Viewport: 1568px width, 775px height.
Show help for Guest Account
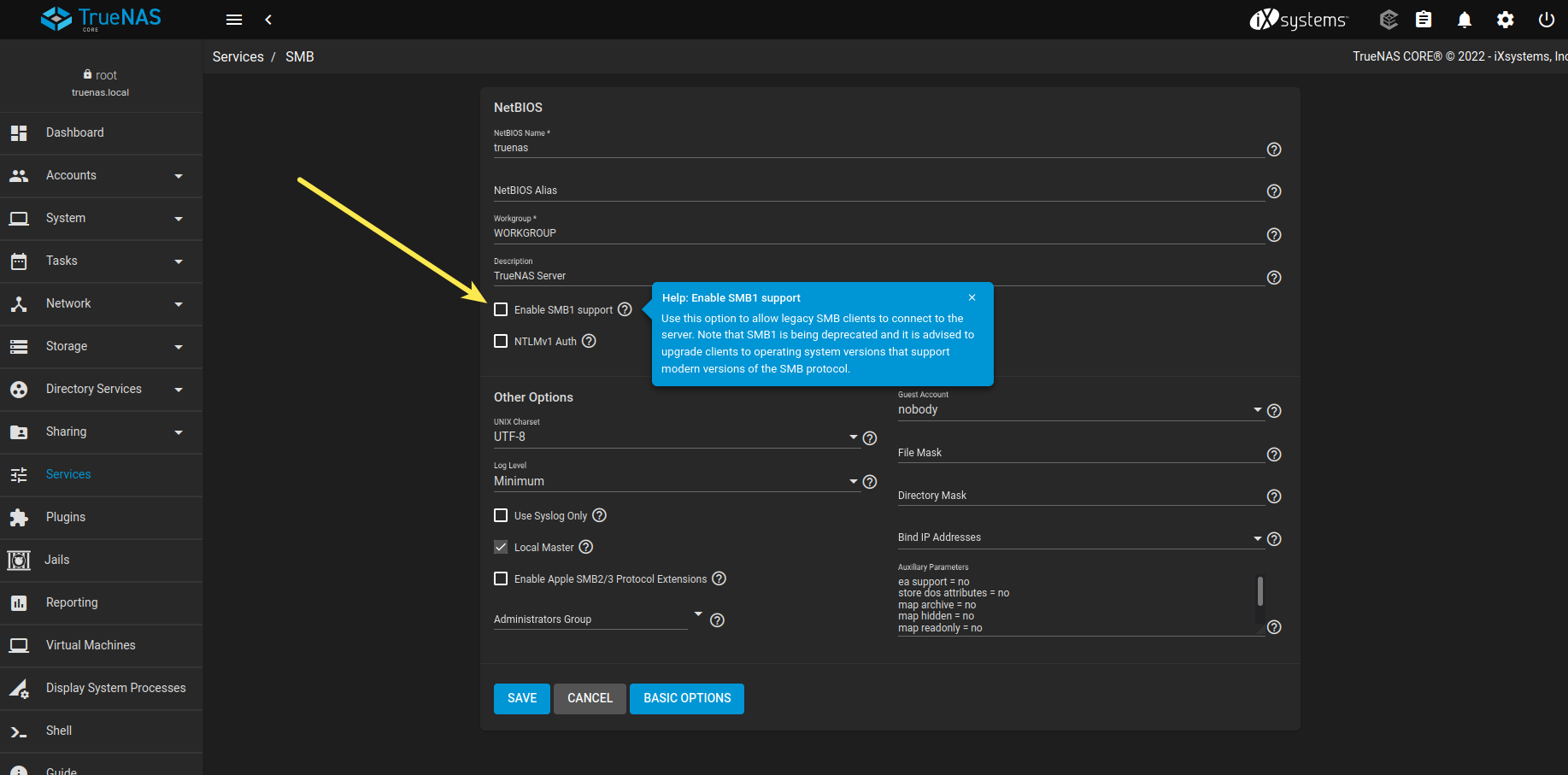1274,411
